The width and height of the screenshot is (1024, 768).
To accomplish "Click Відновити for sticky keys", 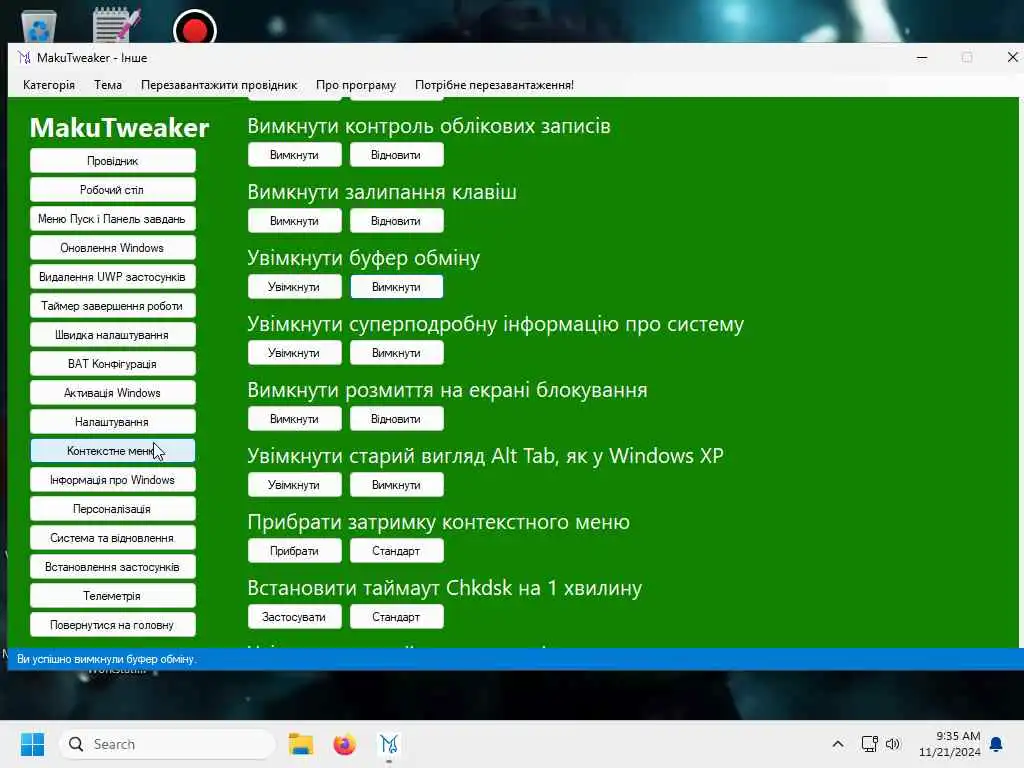I will (x=396, y=221).
